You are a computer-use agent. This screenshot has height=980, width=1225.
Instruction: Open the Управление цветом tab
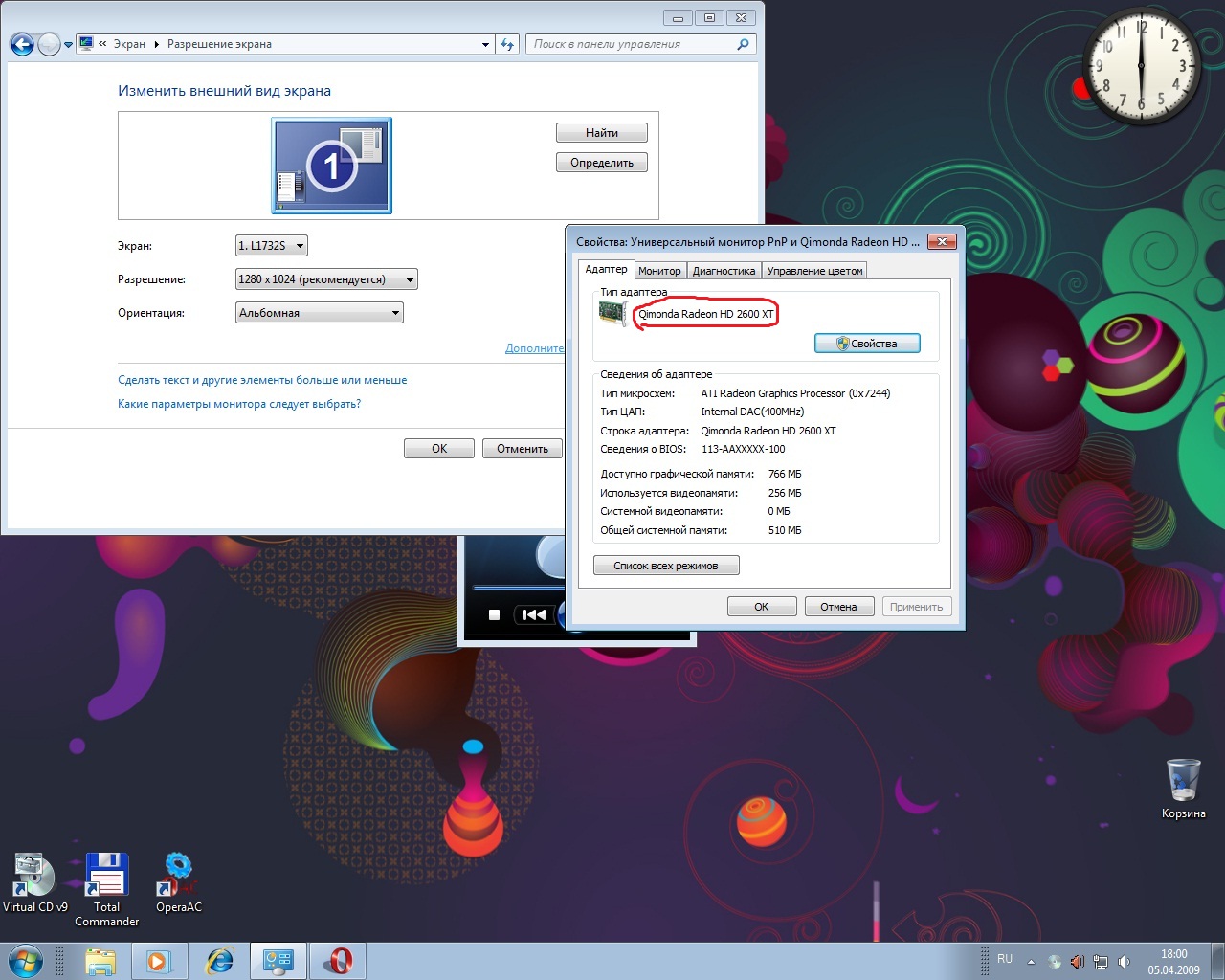814,271
